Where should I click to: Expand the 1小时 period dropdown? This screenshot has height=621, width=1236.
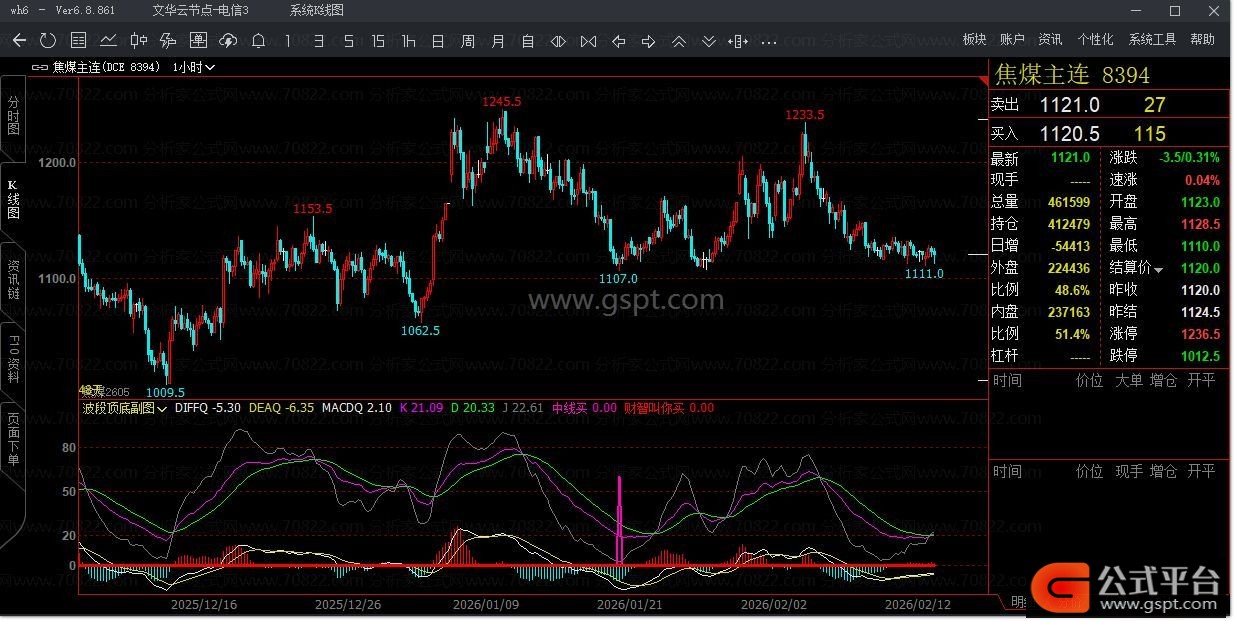[194, 67]
